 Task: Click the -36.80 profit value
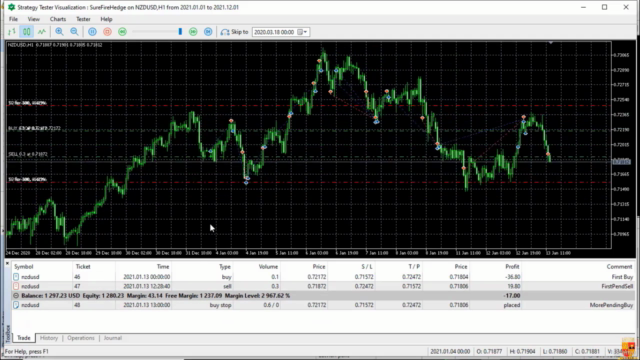(512, 277)
